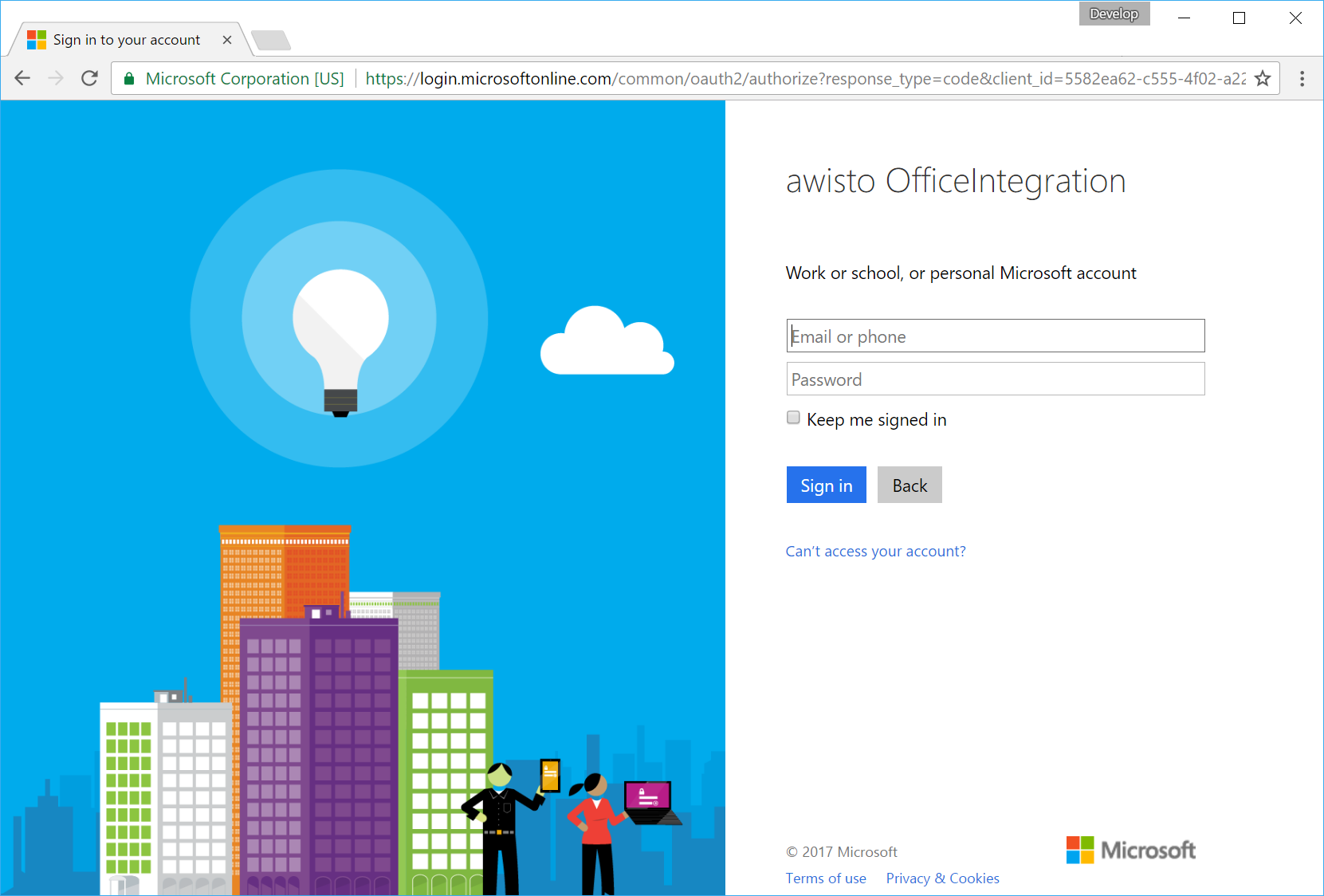Open a new tab with the new-tab button
The width and height of the screenshot is (1324, 896).
click(271, 40)
